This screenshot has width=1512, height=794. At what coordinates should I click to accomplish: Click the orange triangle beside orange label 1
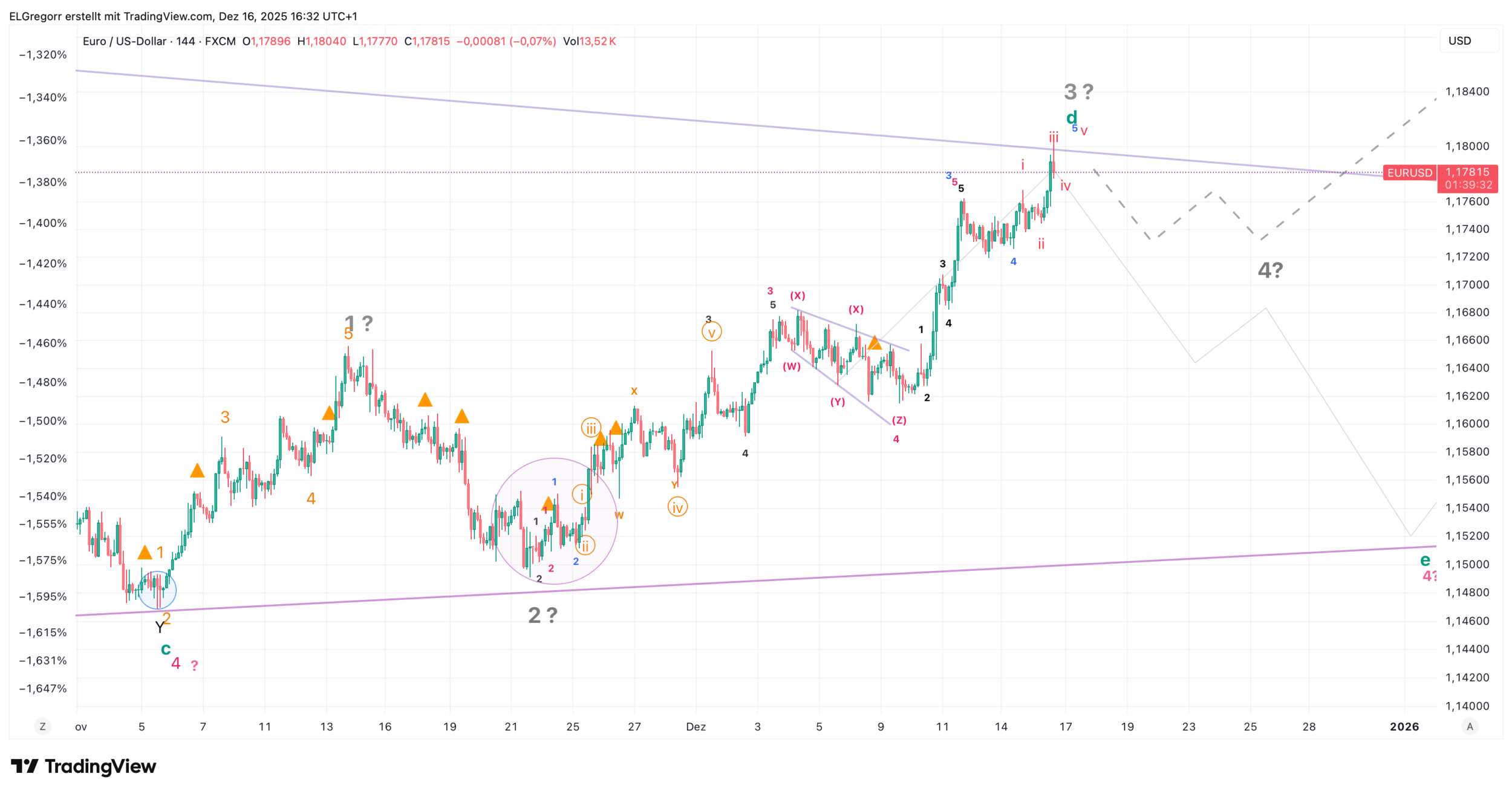click(x=145, y=553)
